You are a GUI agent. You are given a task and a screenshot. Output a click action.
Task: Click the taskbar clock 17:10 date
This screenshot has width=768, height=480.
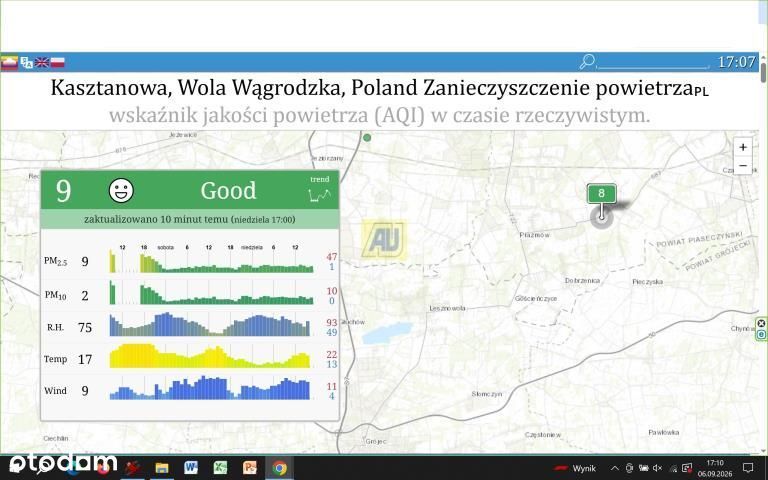tap(715, 468)
